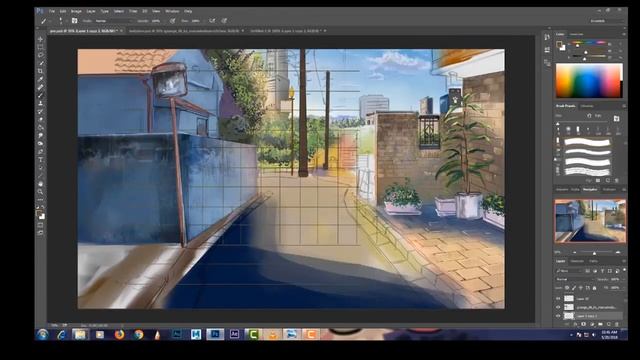Click Navigator zoom in button
Screen dimensions: 640x360
click(618, 253)
